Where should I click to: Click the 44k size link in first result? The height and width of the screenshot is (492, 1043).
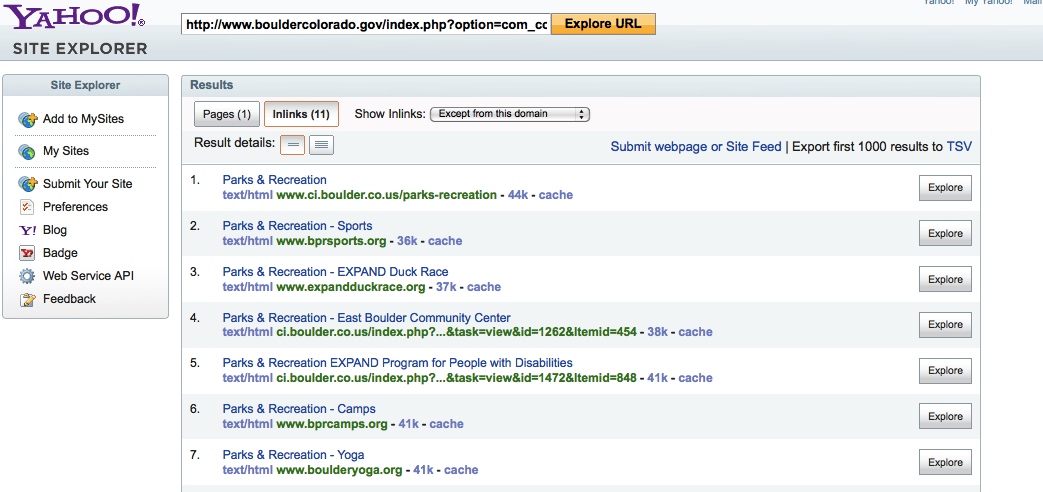518,195
